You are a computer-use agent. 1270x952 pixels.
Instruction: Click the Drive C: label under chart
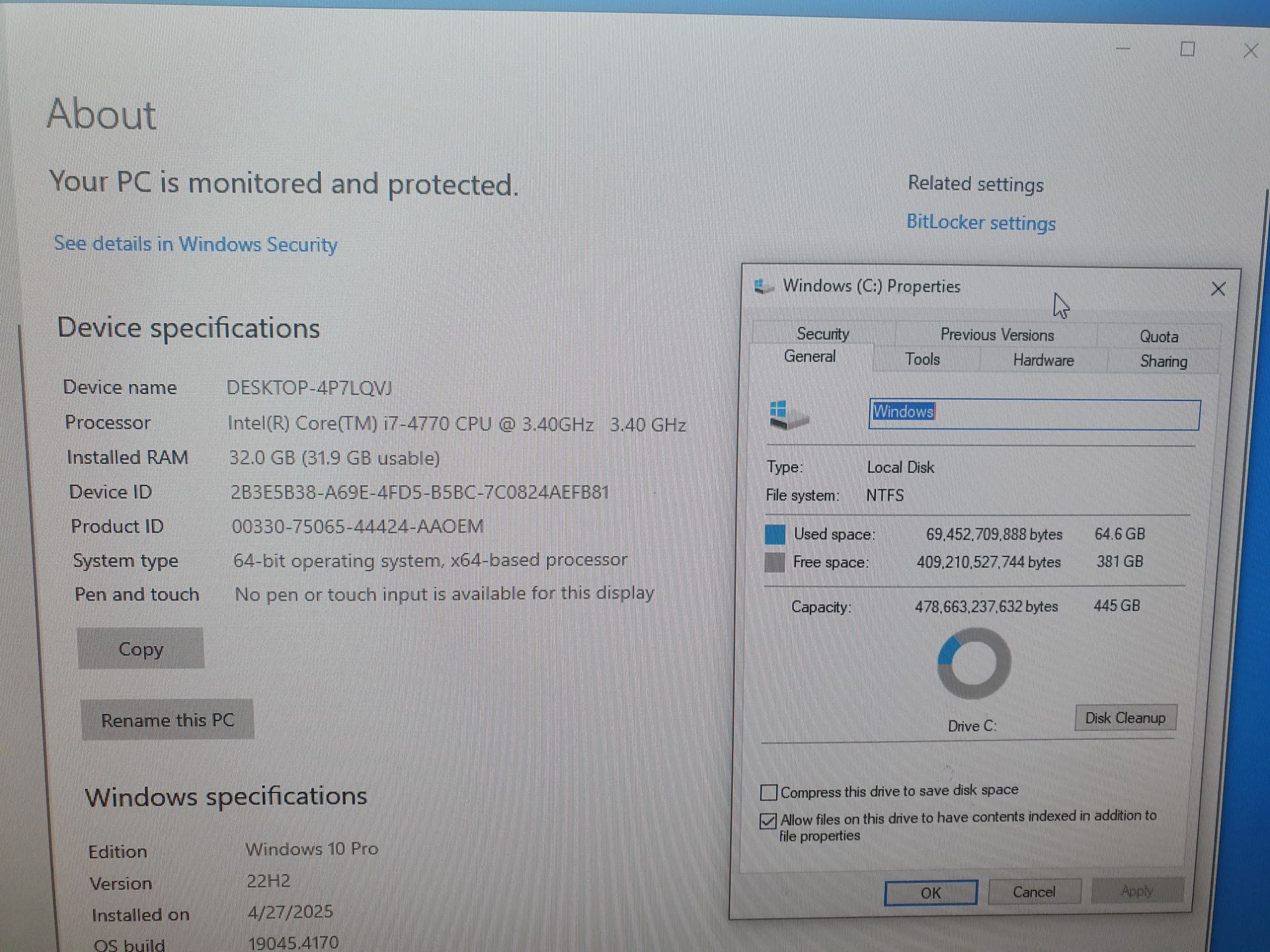(972, 726)
